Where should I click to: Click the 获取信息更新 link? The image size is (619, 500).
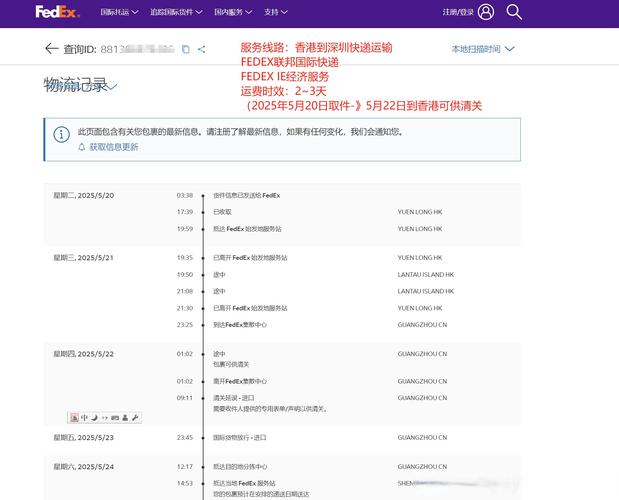tap(114, 147)
